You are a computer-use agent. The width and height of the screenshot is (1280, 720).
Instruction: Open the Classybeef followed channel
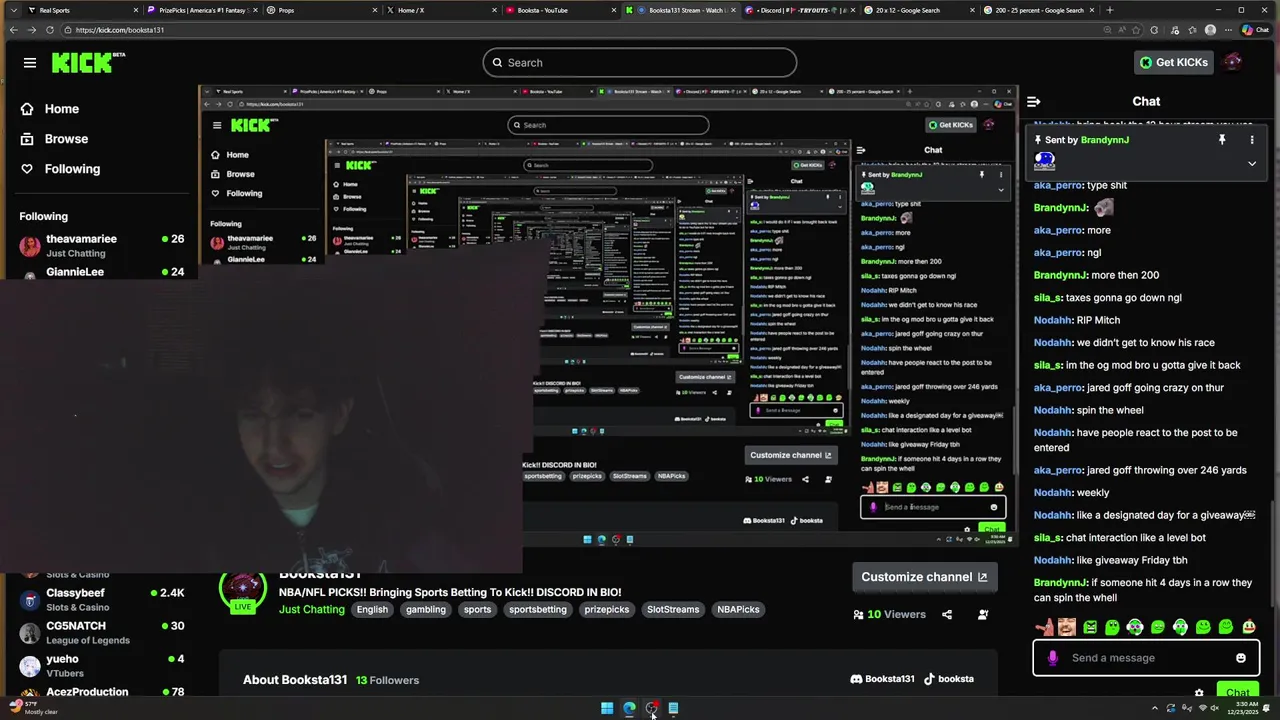click(100, 600)
